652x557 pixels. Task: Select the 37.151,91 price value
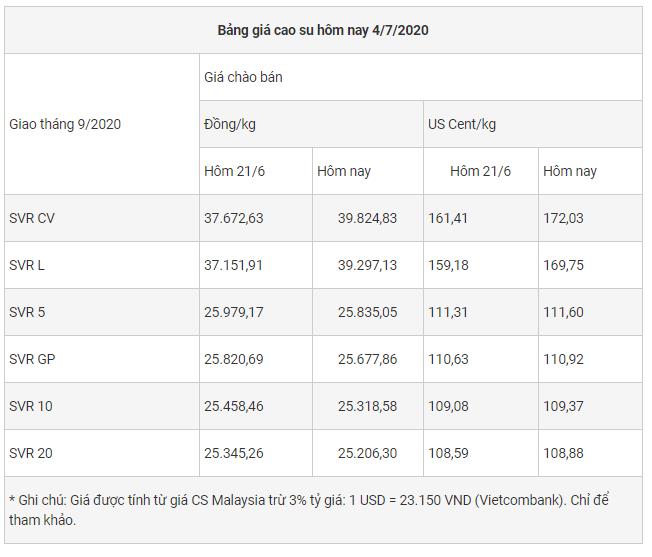[234, 265]
